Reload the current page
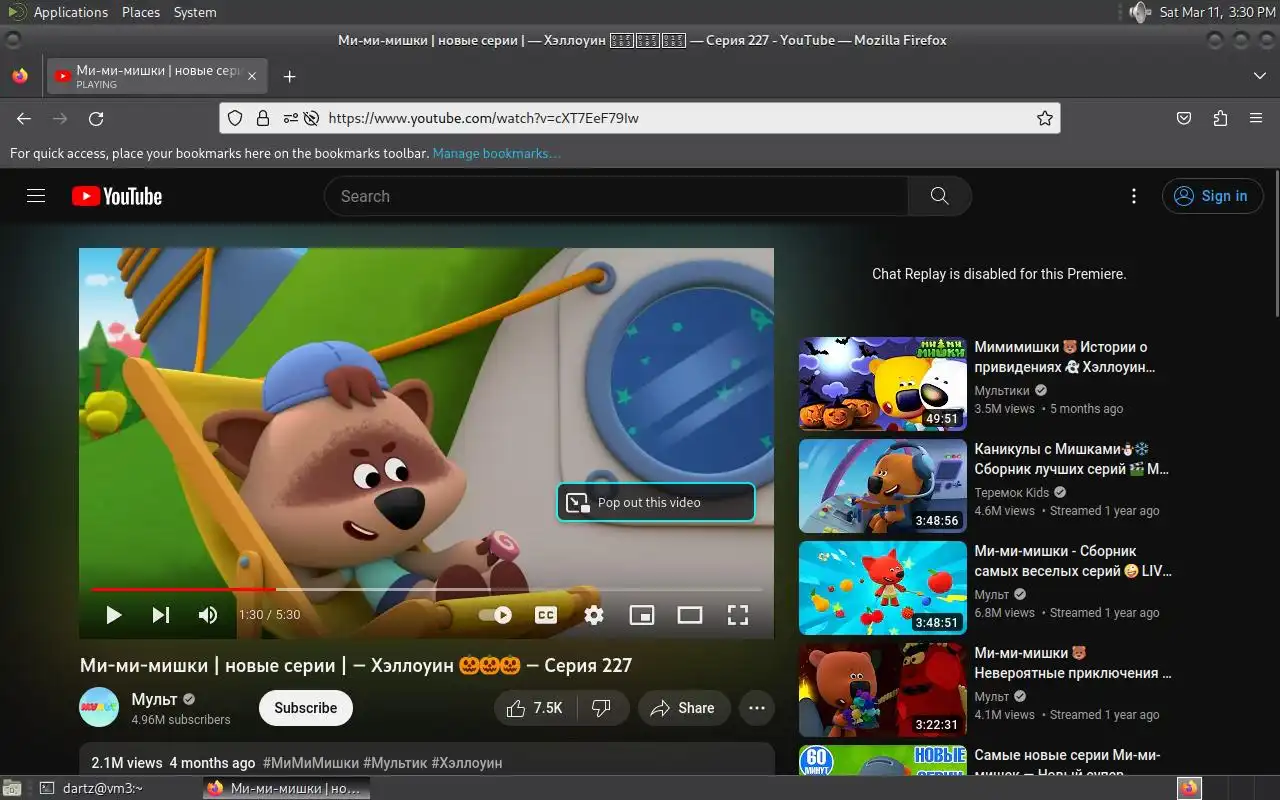 click(x=96, y=118)
